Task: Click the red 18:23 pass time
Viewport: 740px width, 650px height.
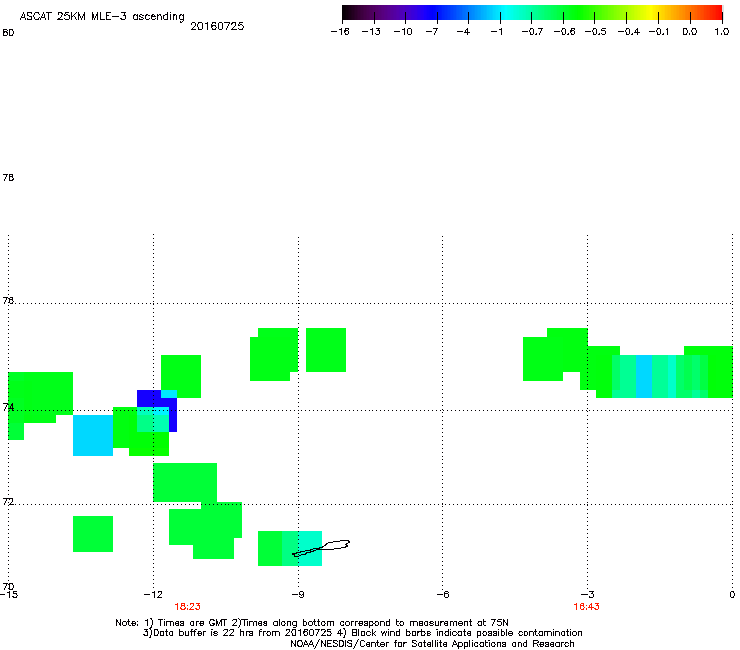Action: pyautogui.click(x=187, y=607)
